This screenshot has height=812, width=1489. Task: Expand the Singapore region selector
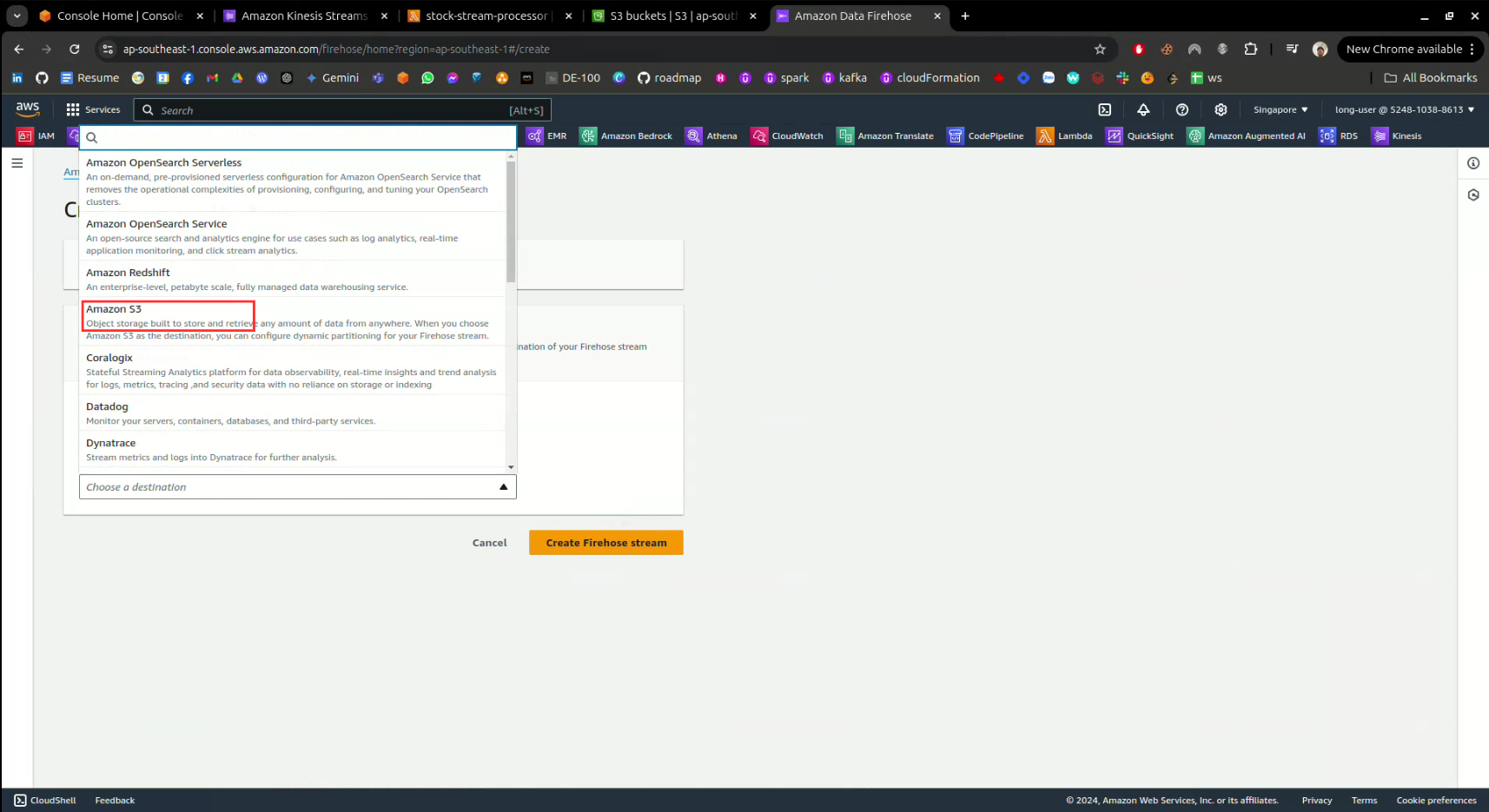1280,109
